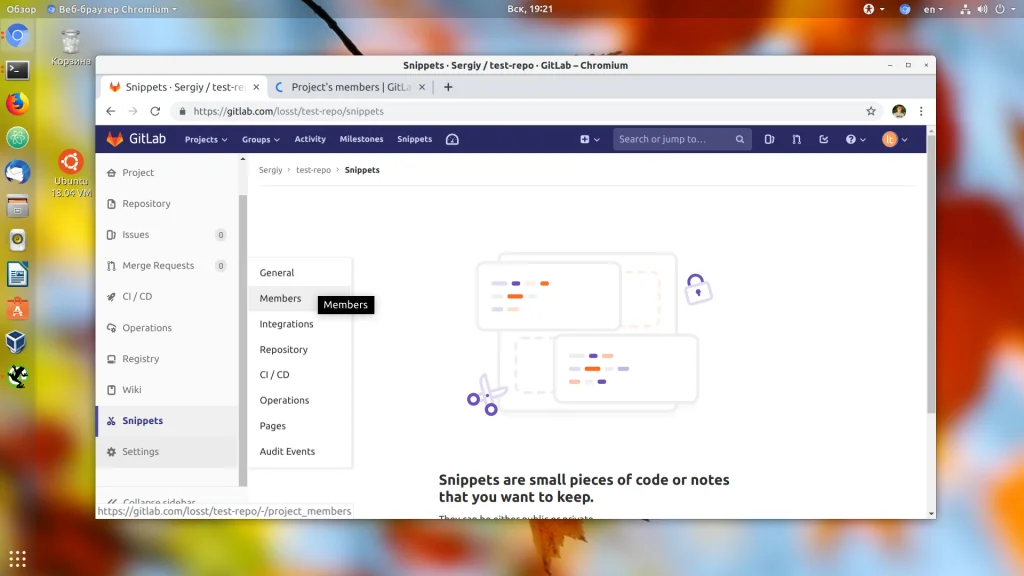Click the Settings gear icon in sidebar
The width and height of the screenshot is (1024, 576).
pos(111,452)
